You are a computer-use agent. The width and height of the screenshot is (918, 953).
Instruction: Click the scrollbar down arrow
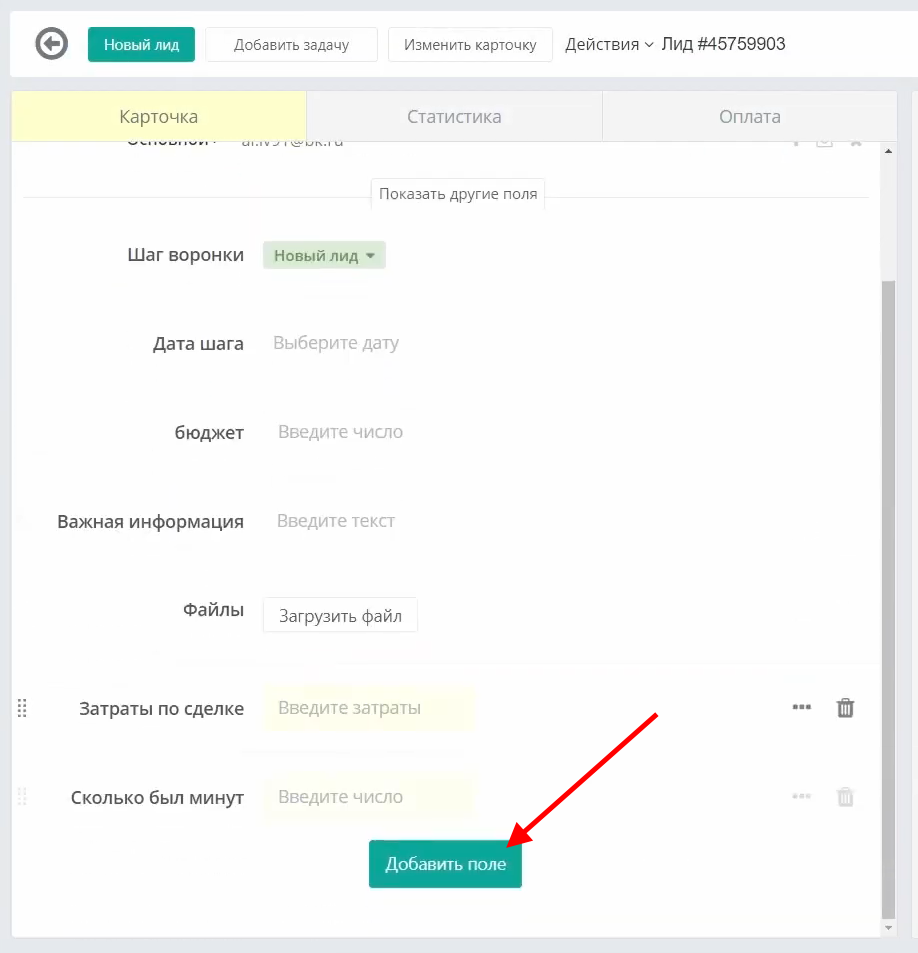click(888, 928)
